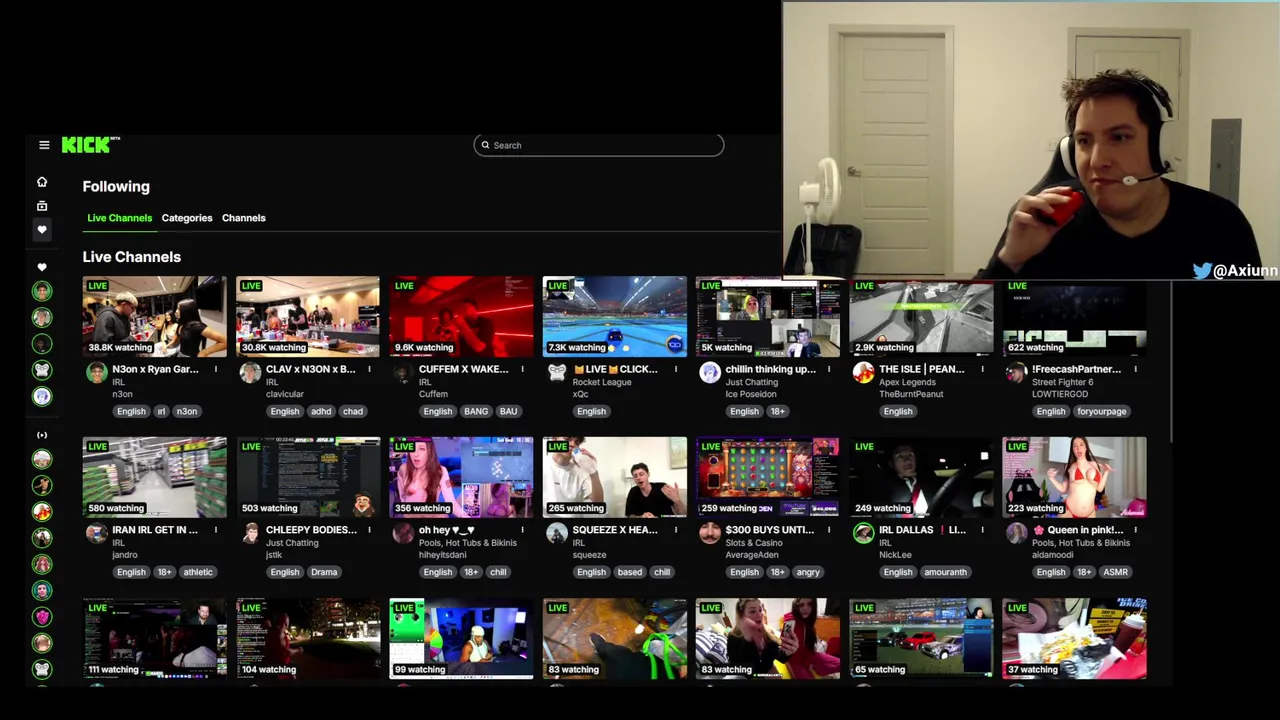Open options menu for CUFFEM X WAKE stream
Viewport: 1280px width, 720px height.
click(522, 369)
